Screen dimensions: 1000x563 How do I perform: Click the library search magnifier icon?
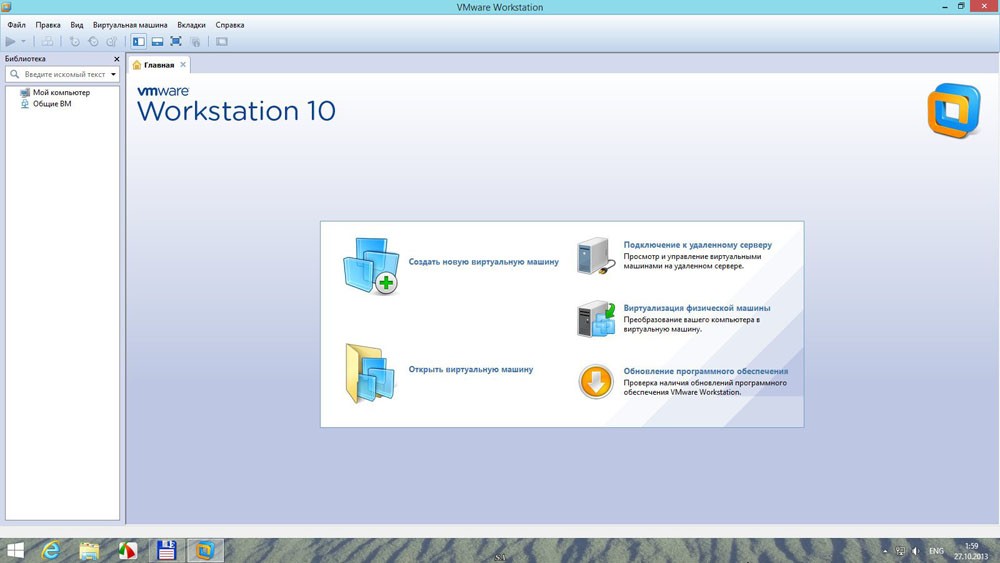click(15, 75)
